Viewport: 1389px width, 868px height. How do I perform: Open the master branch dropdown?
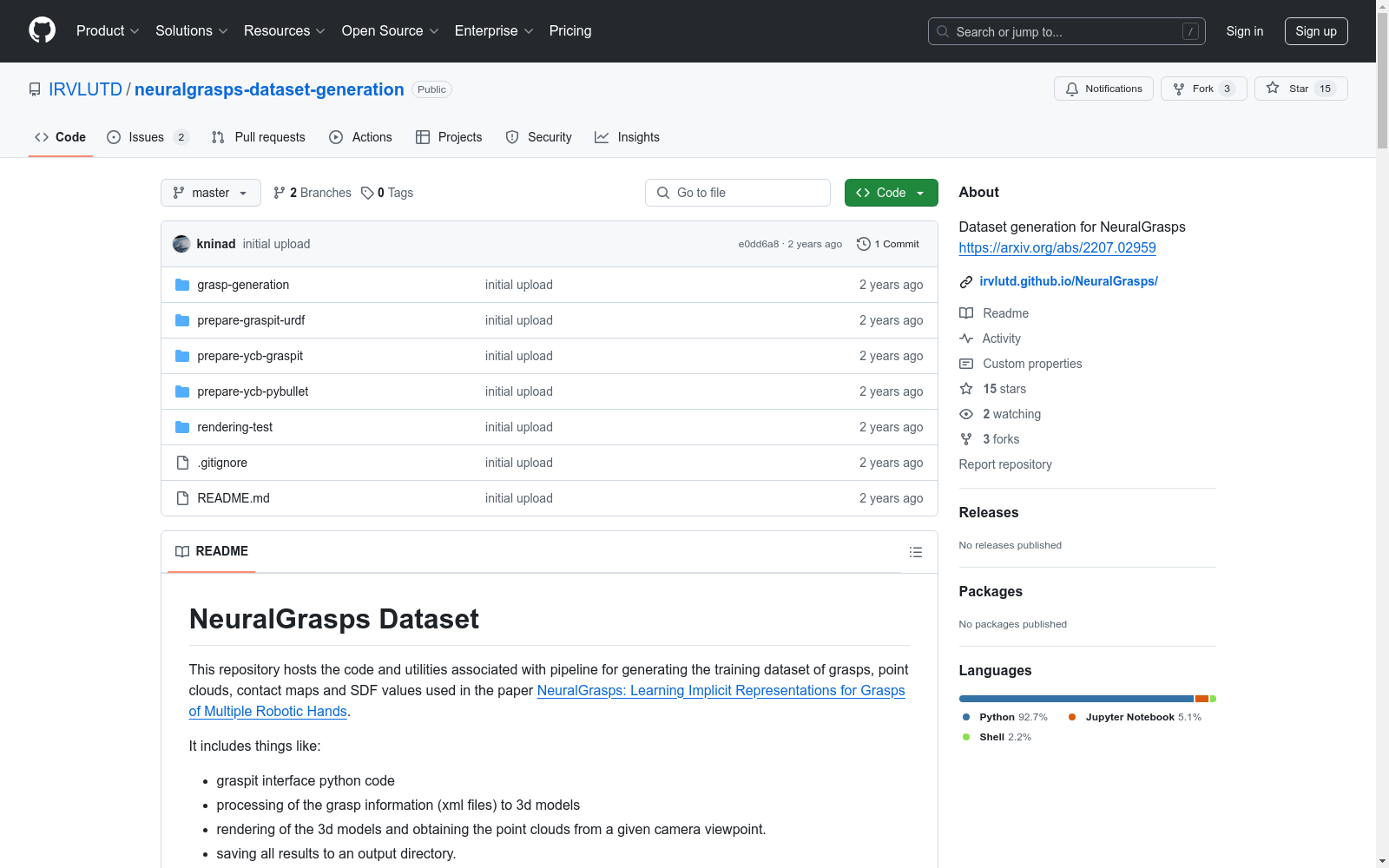211,193
